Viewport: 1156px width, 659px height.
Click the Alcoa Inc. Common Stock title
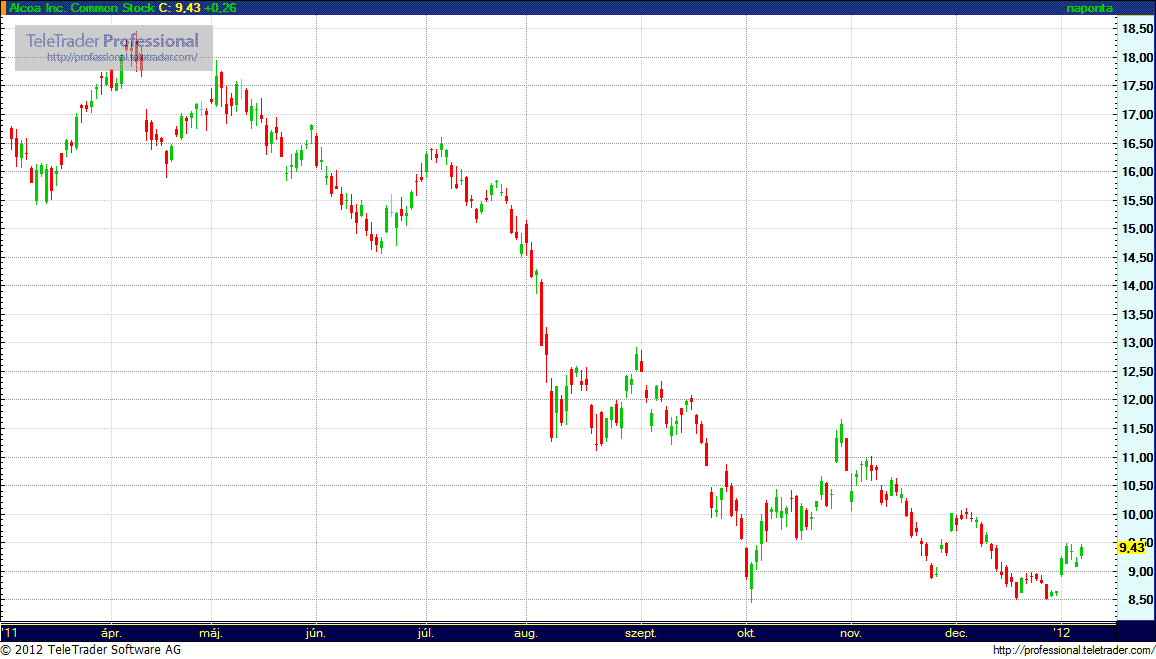point(82,8)
